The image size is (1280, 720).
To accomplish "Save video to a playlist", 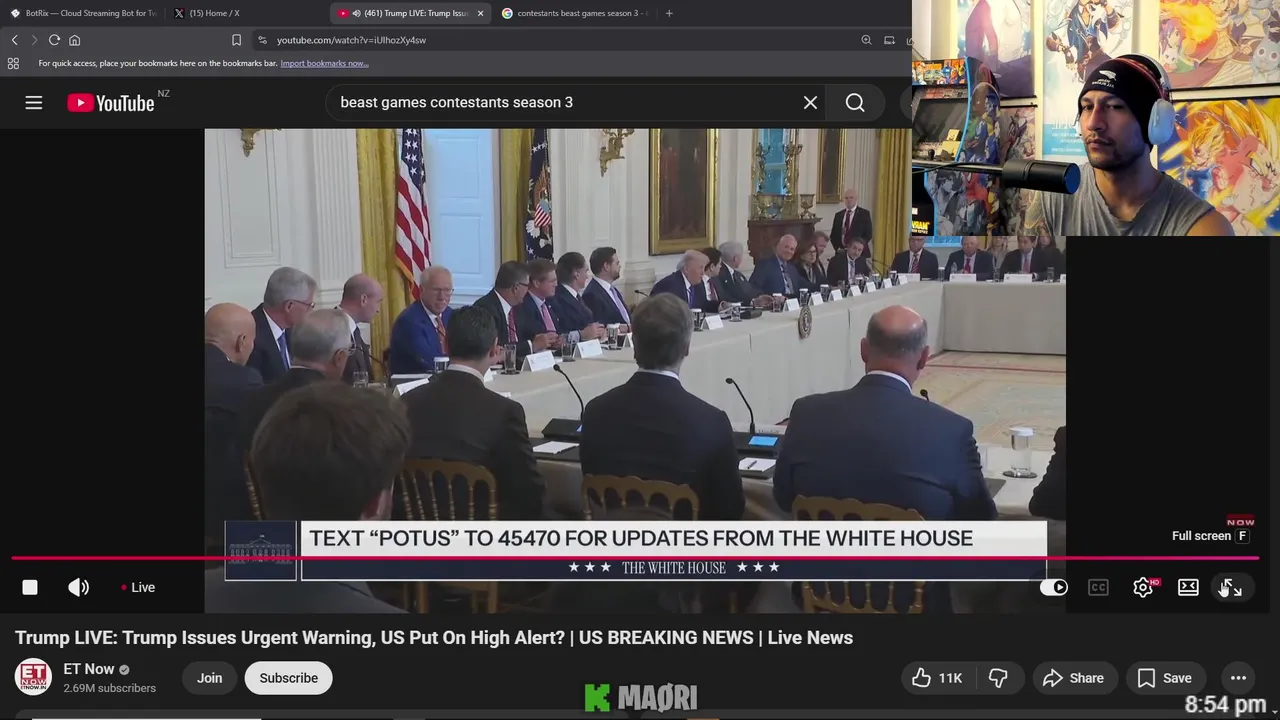I will pyautogui.click(x=1165, y=678).
